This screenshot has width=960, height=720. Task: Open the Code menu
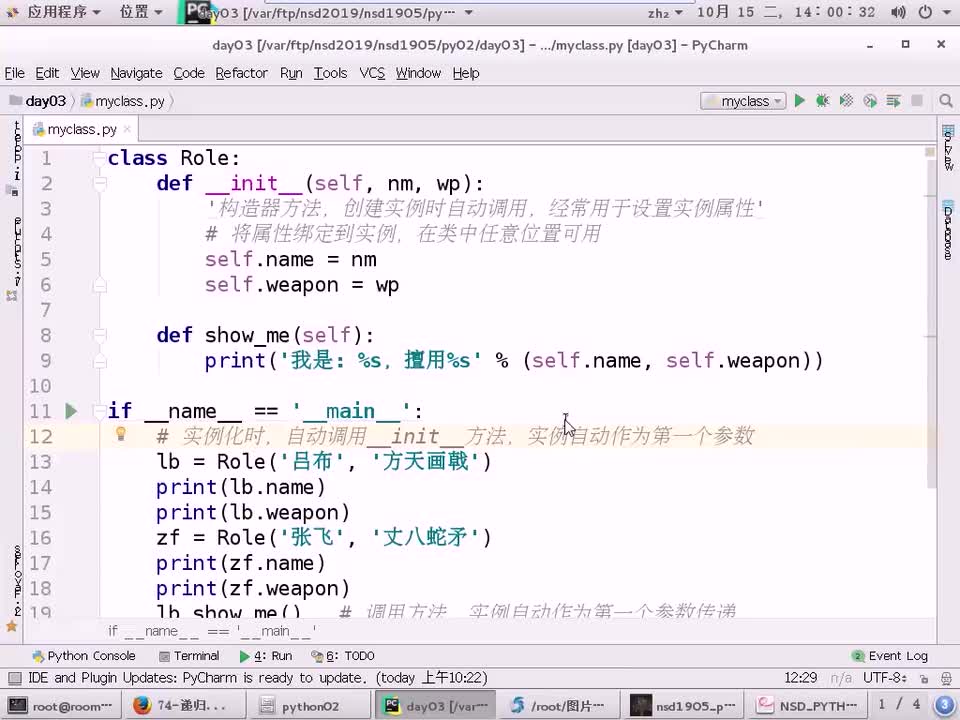pos(189,73)
